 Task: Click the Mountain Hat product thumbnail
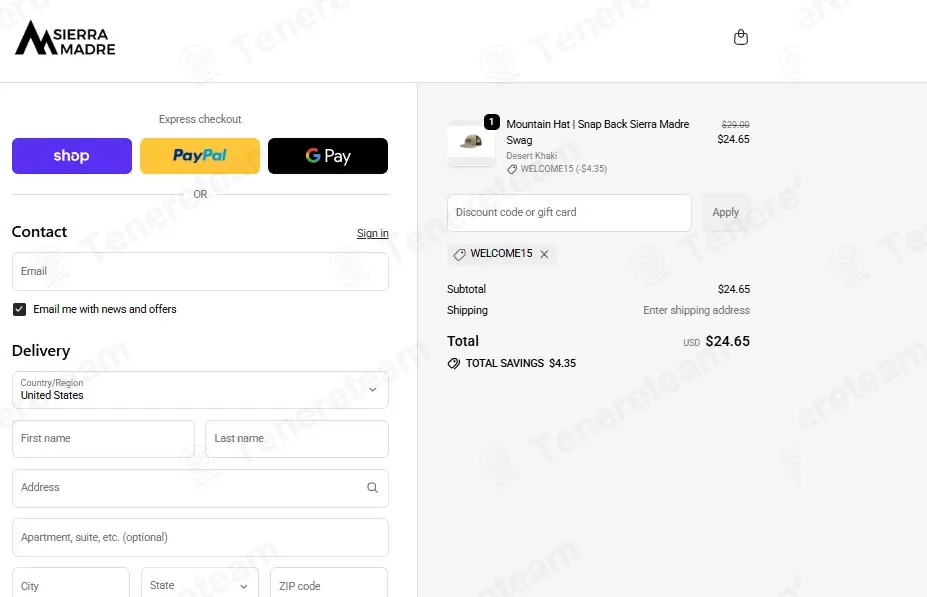click(x=471, y=142)
